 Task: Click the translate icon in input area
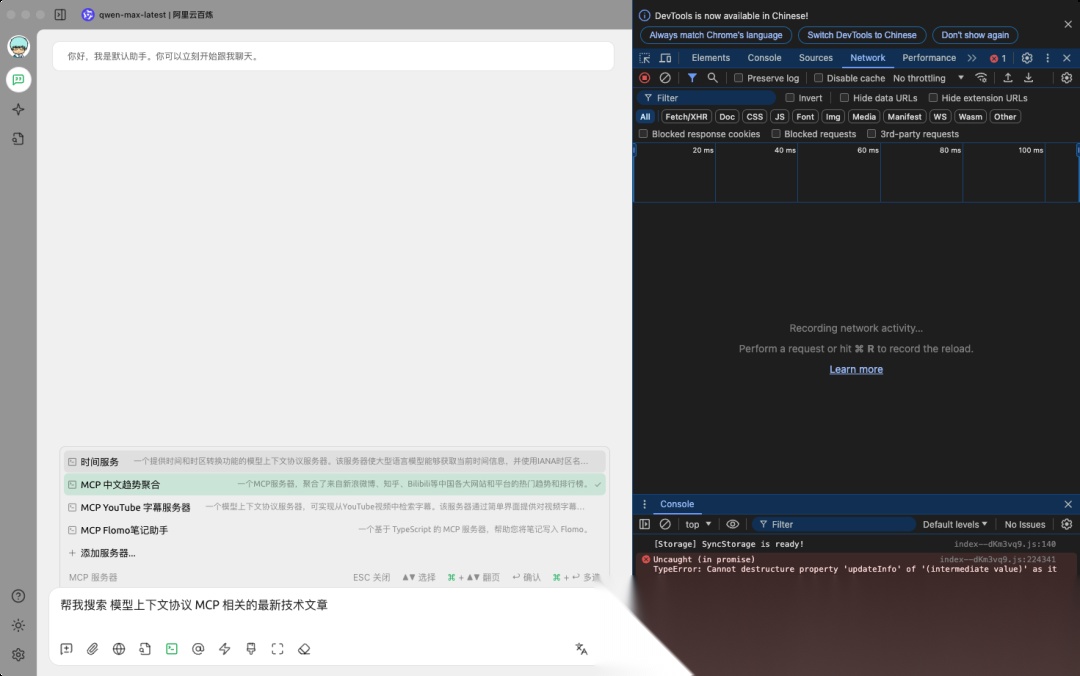pyautogui.click(x=581, y=649)
